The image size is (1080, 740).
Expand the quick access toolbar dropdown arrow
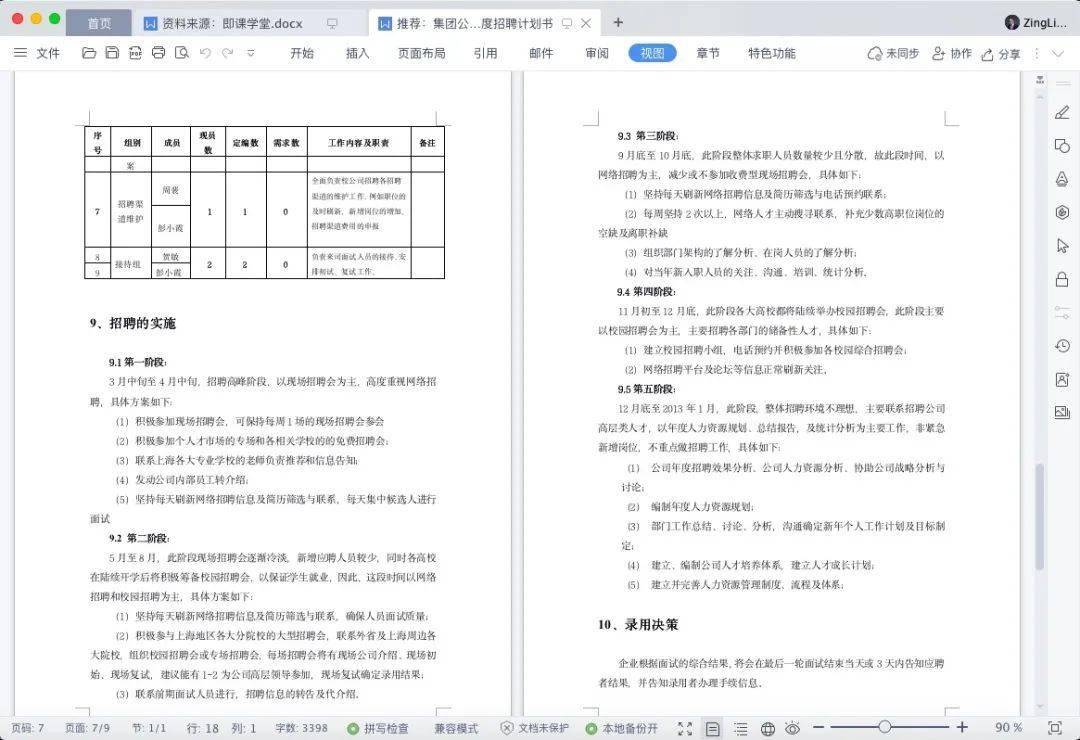[251, 53]
